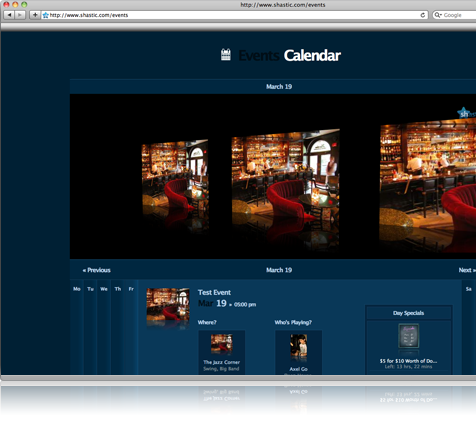Viewport: 476px width, 441px height.
Task: Click the browser forward arrow button
Action: [20, 15]
